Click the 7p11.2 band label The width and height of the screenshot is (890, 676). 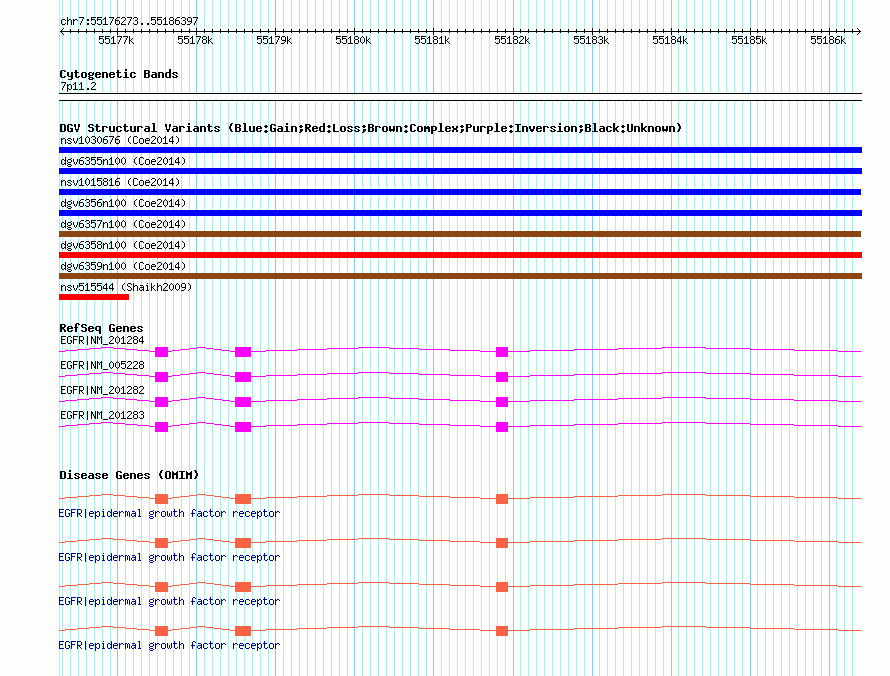(78, 86)
